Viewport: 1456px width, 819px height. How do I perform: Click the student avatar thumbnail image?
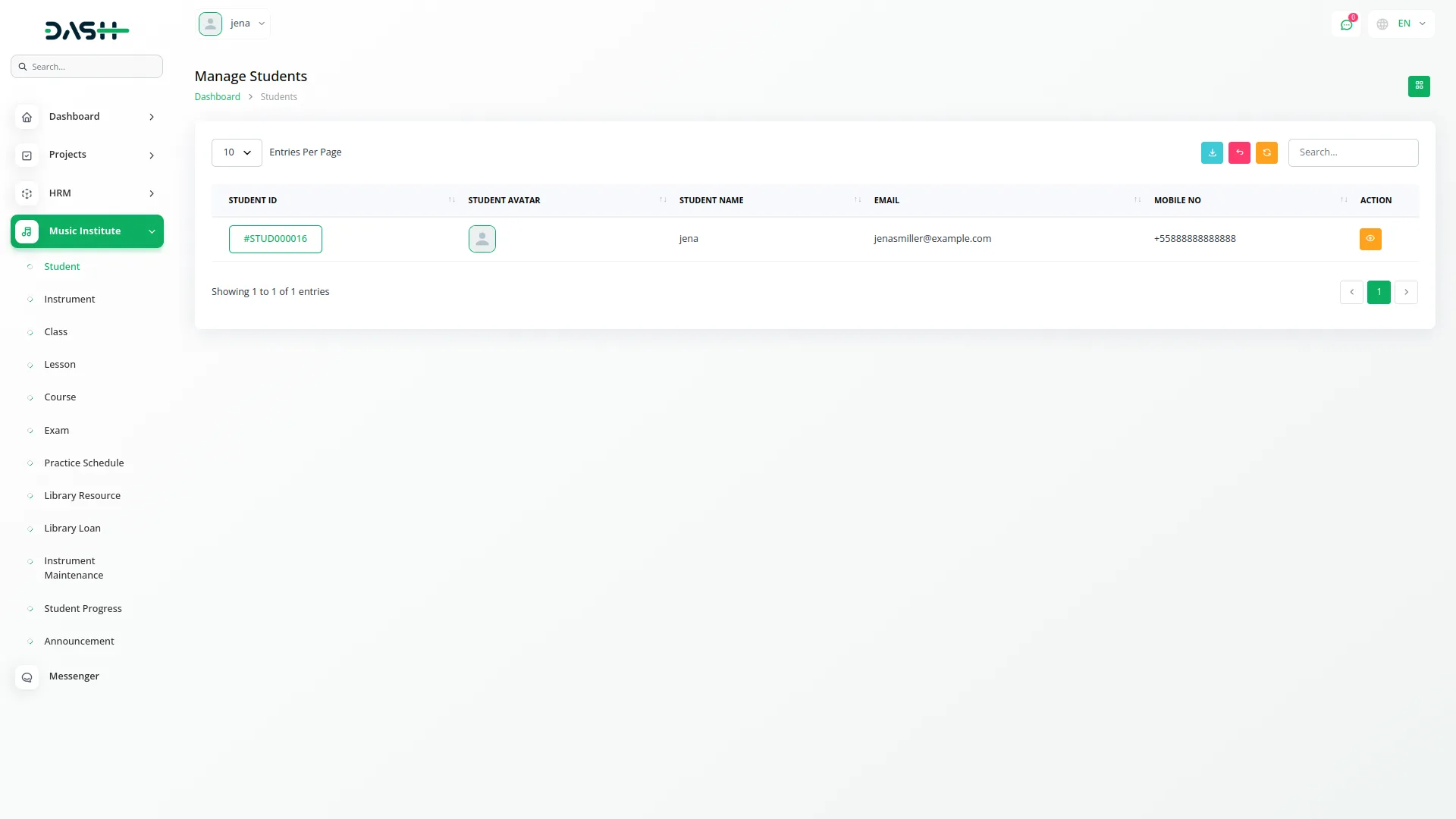click(482, 239)
